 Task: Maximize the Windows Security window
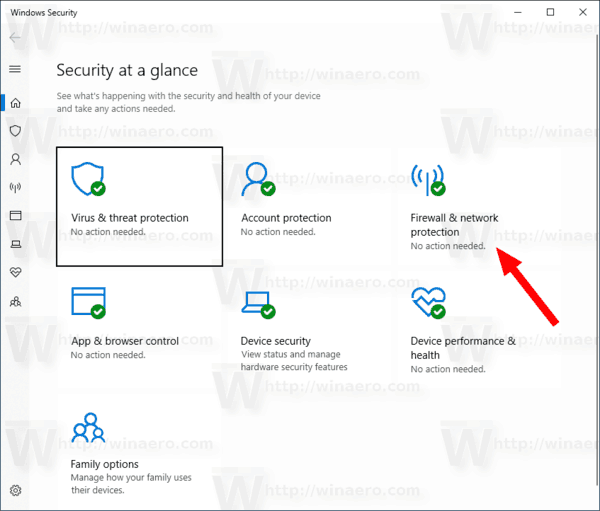point(550,12)
